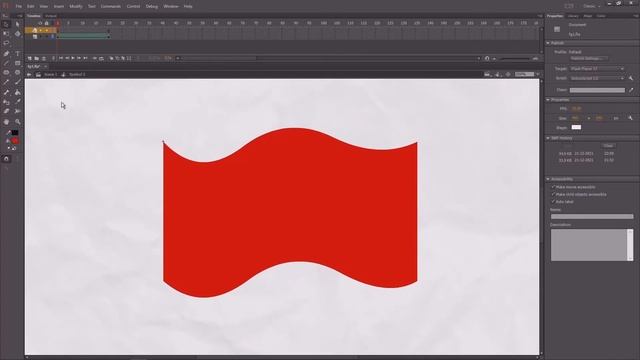Image resolution: width=640 pixels, height=360 pixels.
Task: Toggle Snap to Objects magnet in toolbar
Action: tap(6, 159)
